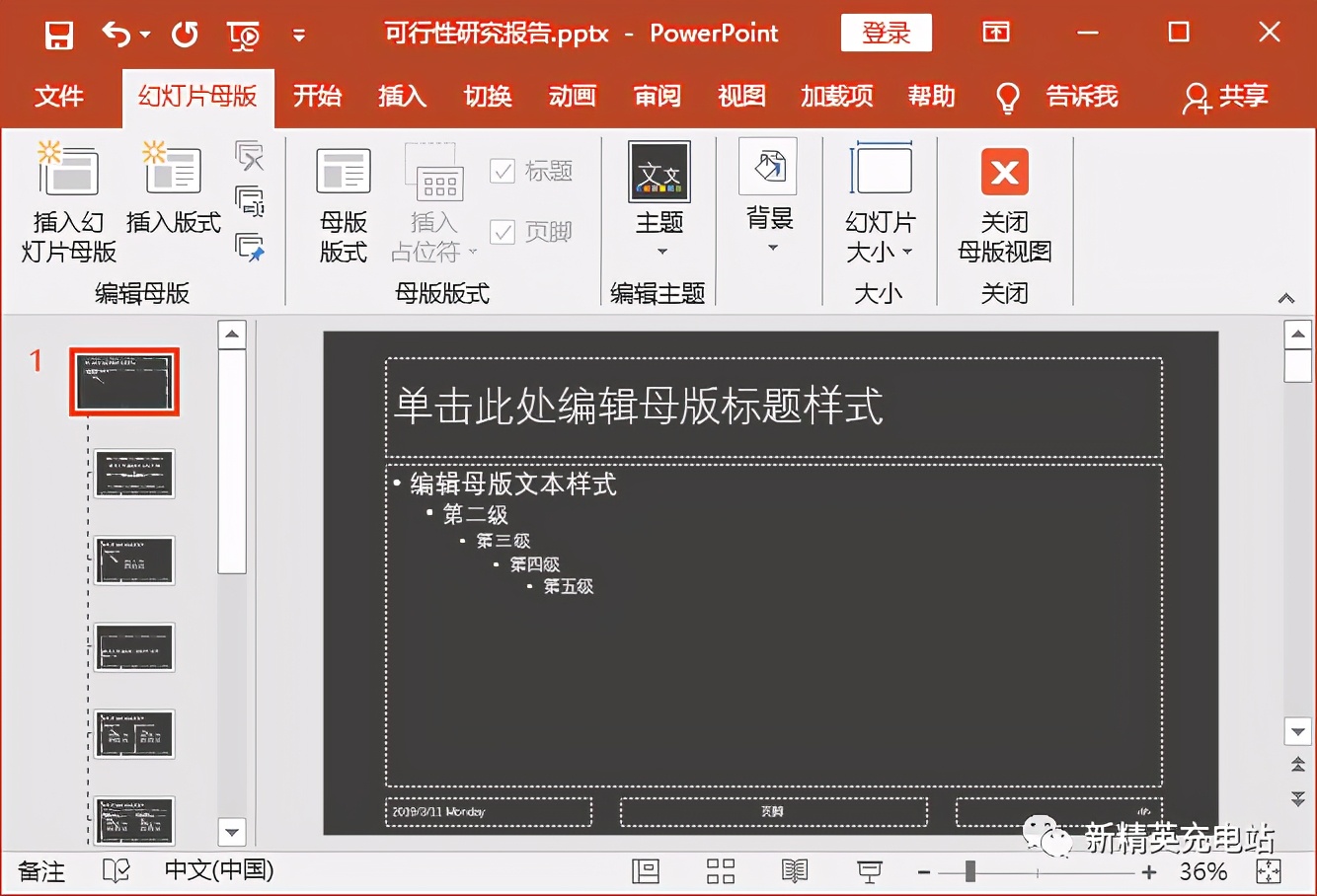This screenshot has width=1317, height=896.
Task: Open the 主题 dropdown
Action: tap(658, 197)
